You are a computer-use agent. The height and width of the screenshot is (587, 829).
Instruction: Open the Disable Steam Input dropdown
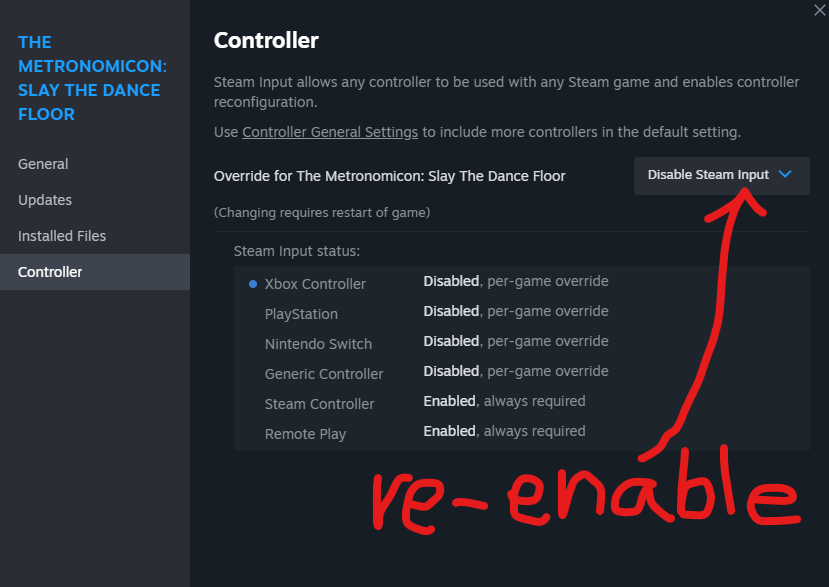click(721, 175)
